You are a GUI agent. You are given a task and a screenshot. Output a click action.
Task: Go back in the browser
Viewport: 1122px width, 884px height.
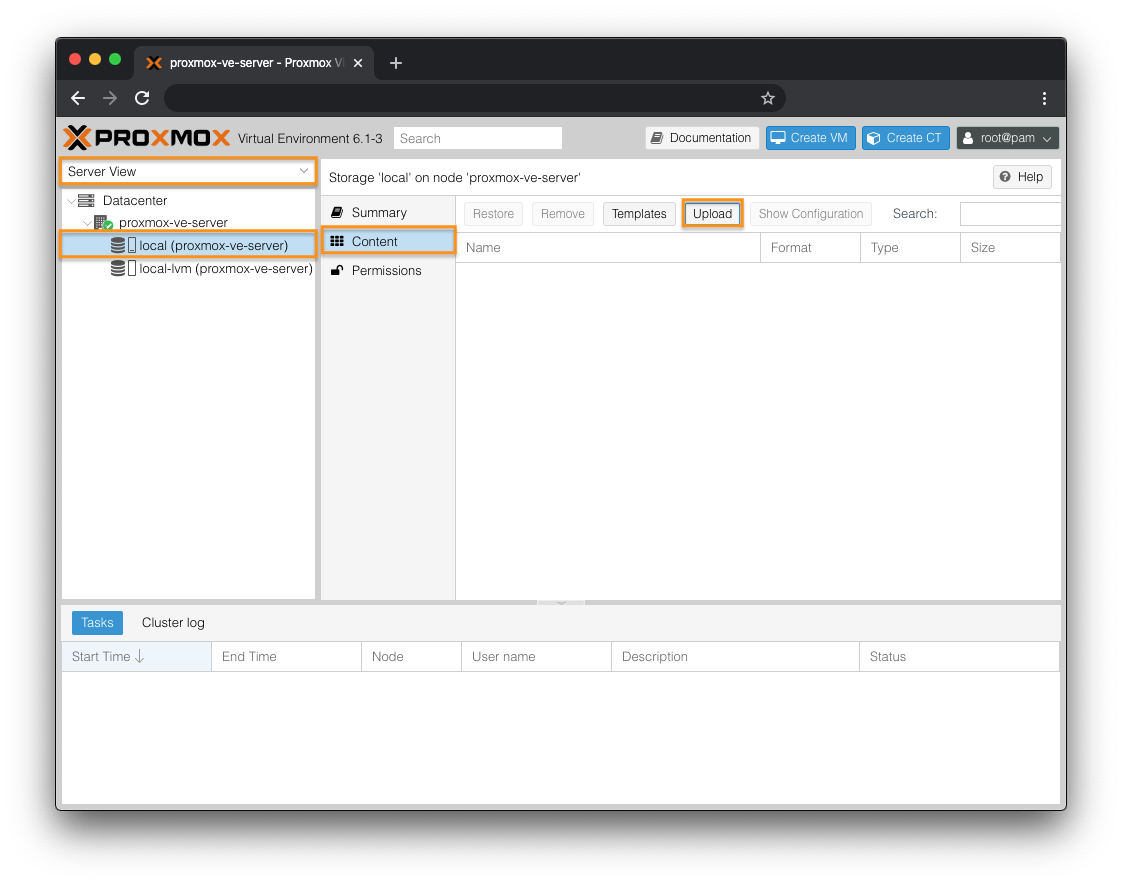[78, 98]
